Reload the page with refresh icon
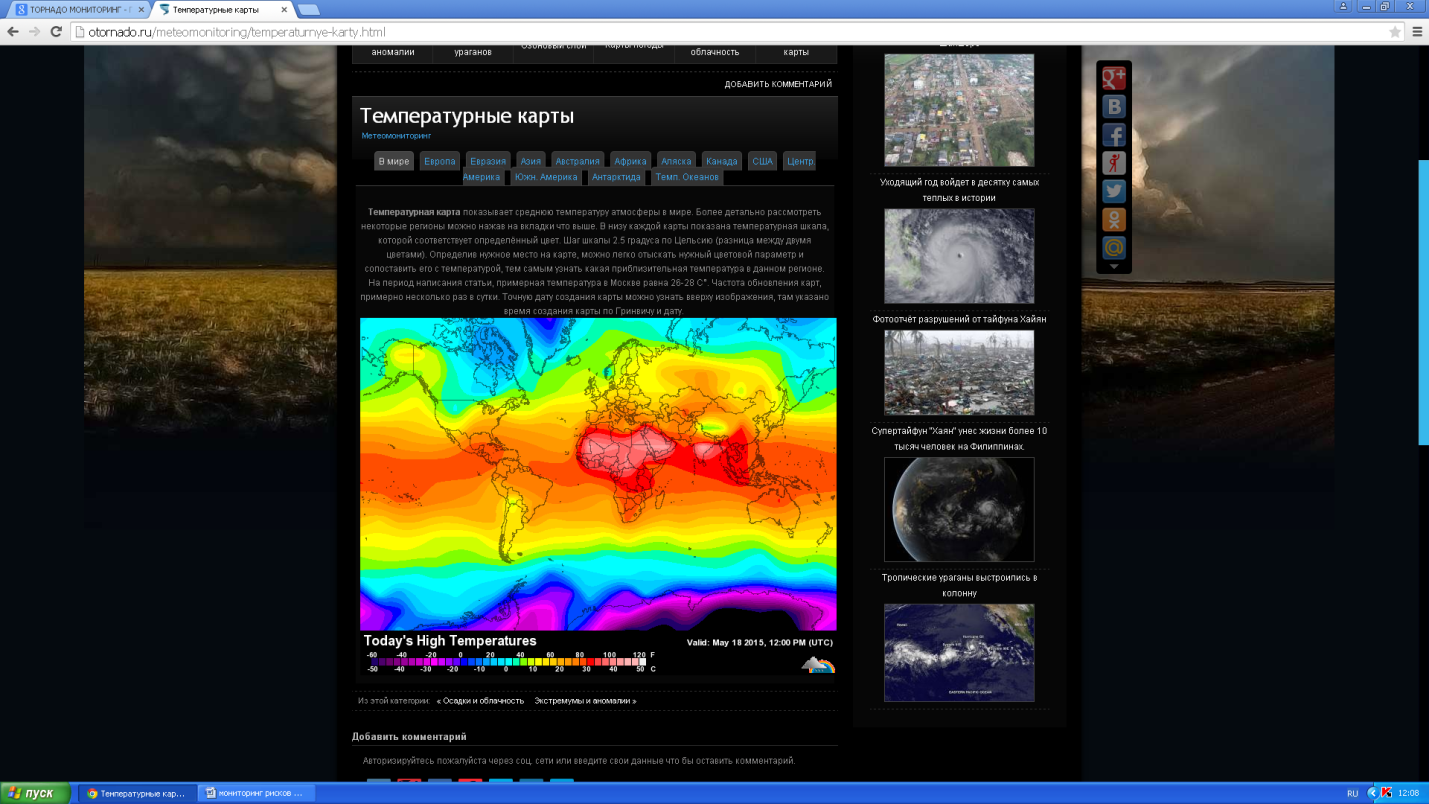Viewport: 1429px width, 804px height. pyautogui.click(x=56, y=32)
